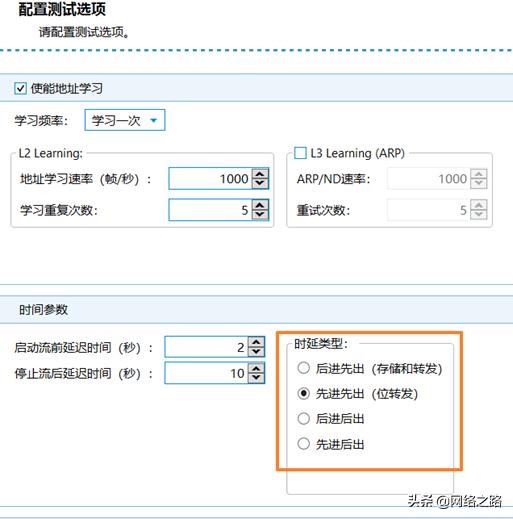Decrement 停止流后延迟时间 spinner down arrow
This screenshot has height=519, width=513.
pyautogui.click(x=256, y=378)
